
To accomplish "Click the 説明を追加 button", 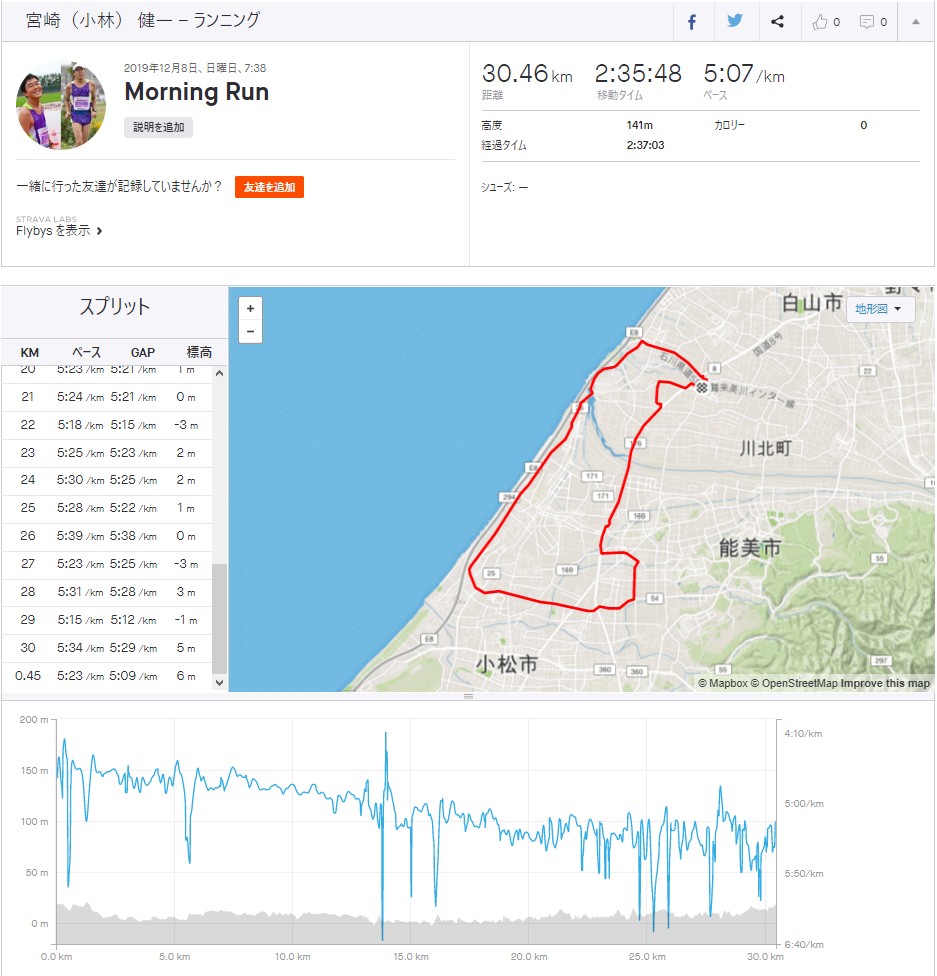I will 158,127.
